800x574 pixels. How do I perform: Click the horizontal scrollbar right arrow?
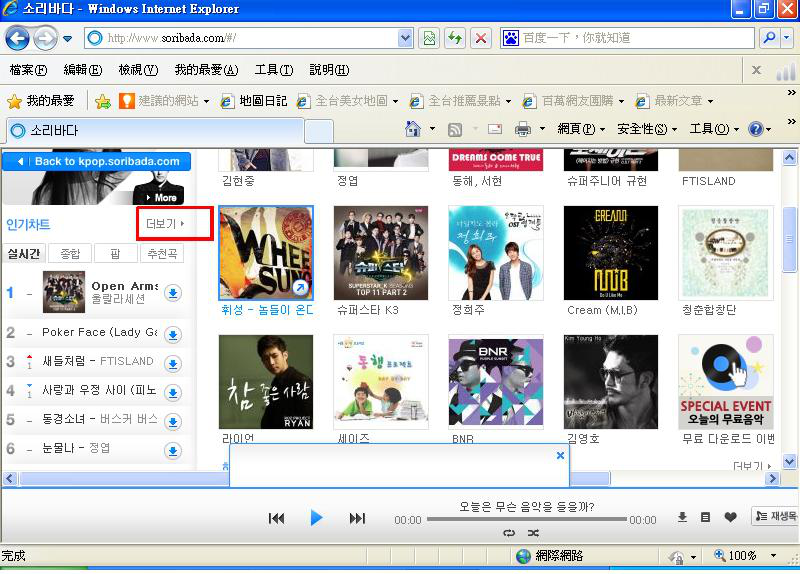click(x=772, y=478)
